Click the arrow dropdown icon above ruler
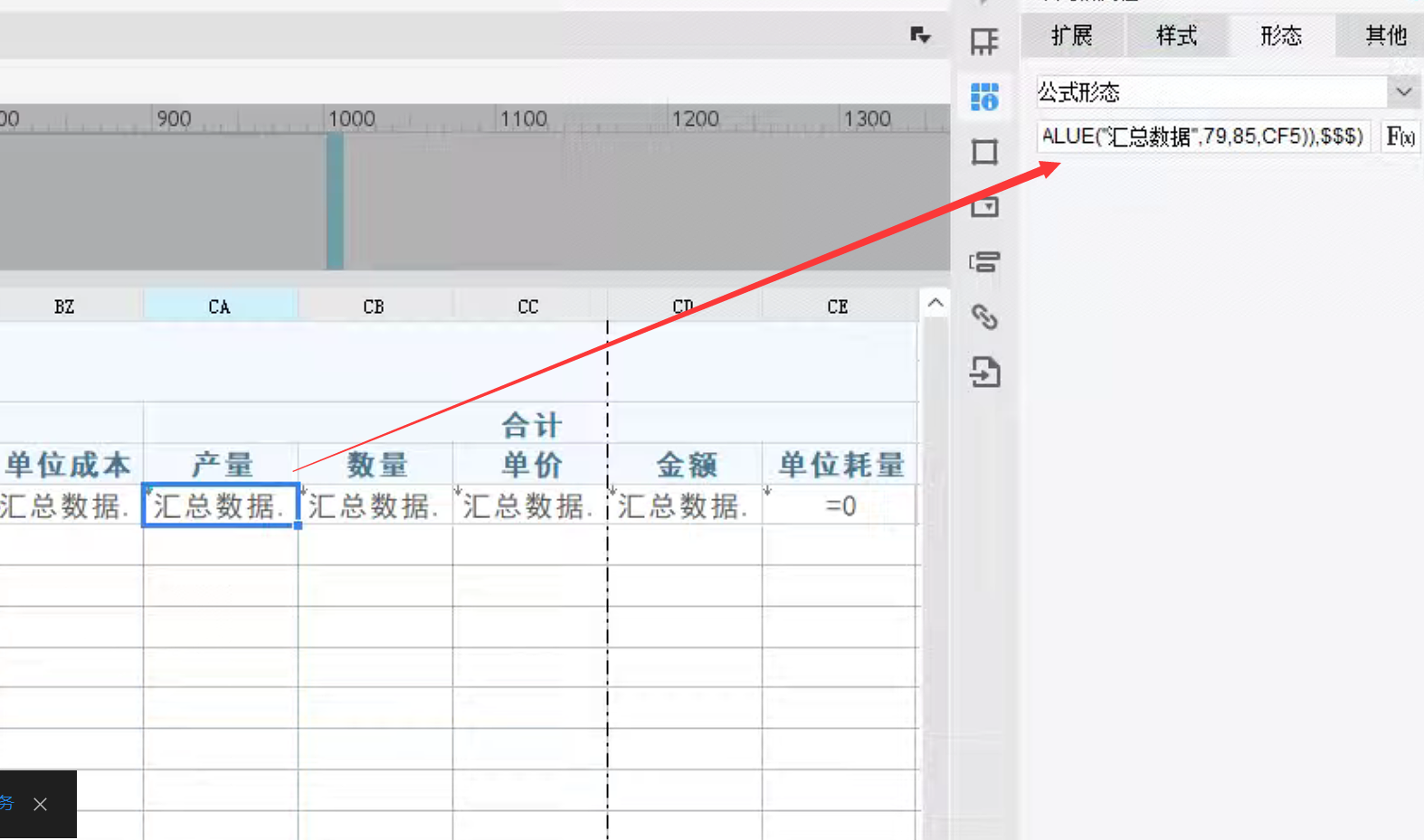This screenshot has width=1424, height=840. coord(920,35)
